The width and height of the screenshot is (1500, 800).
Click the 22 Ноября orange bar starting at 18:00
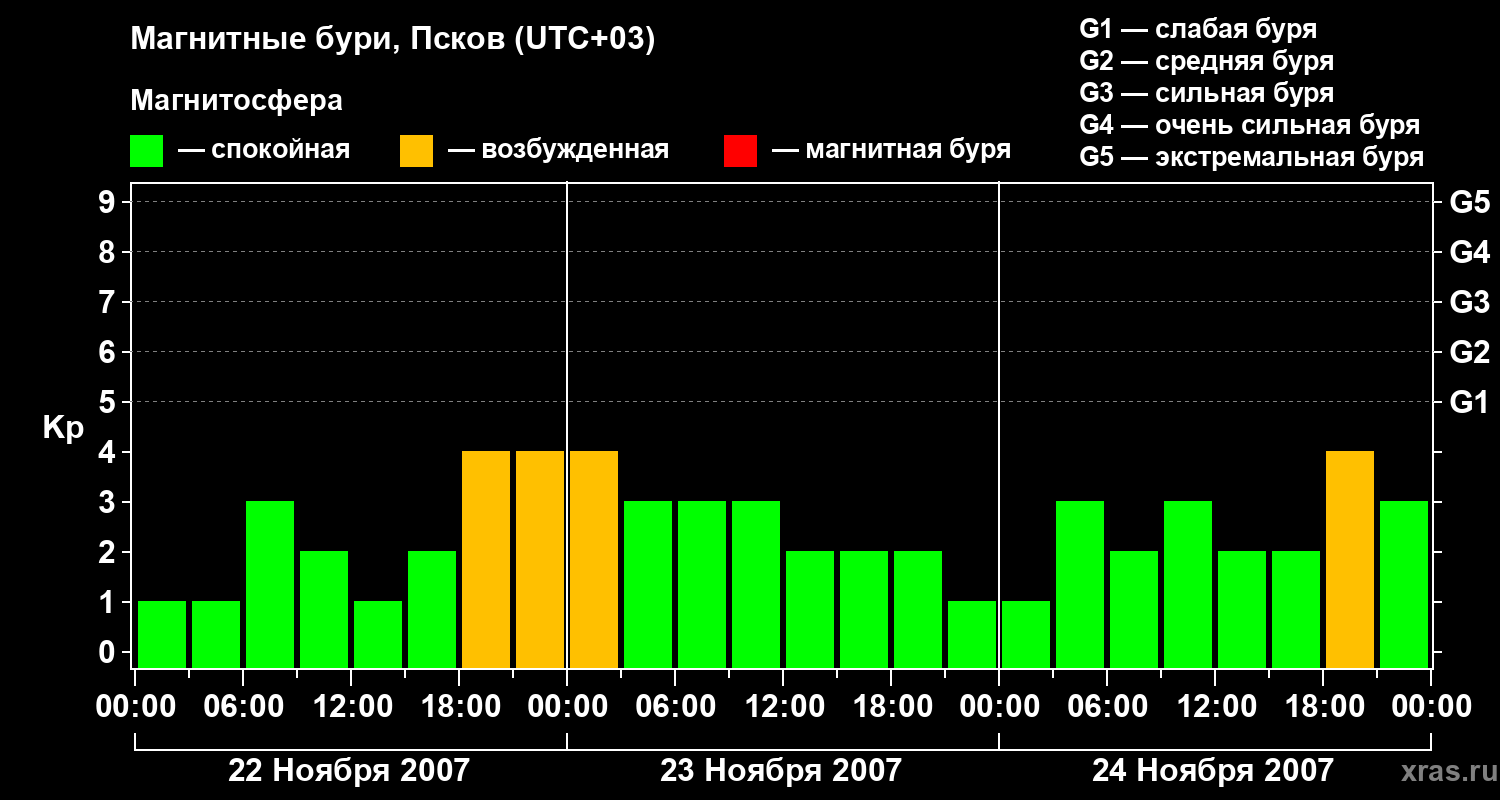point(486,559)
